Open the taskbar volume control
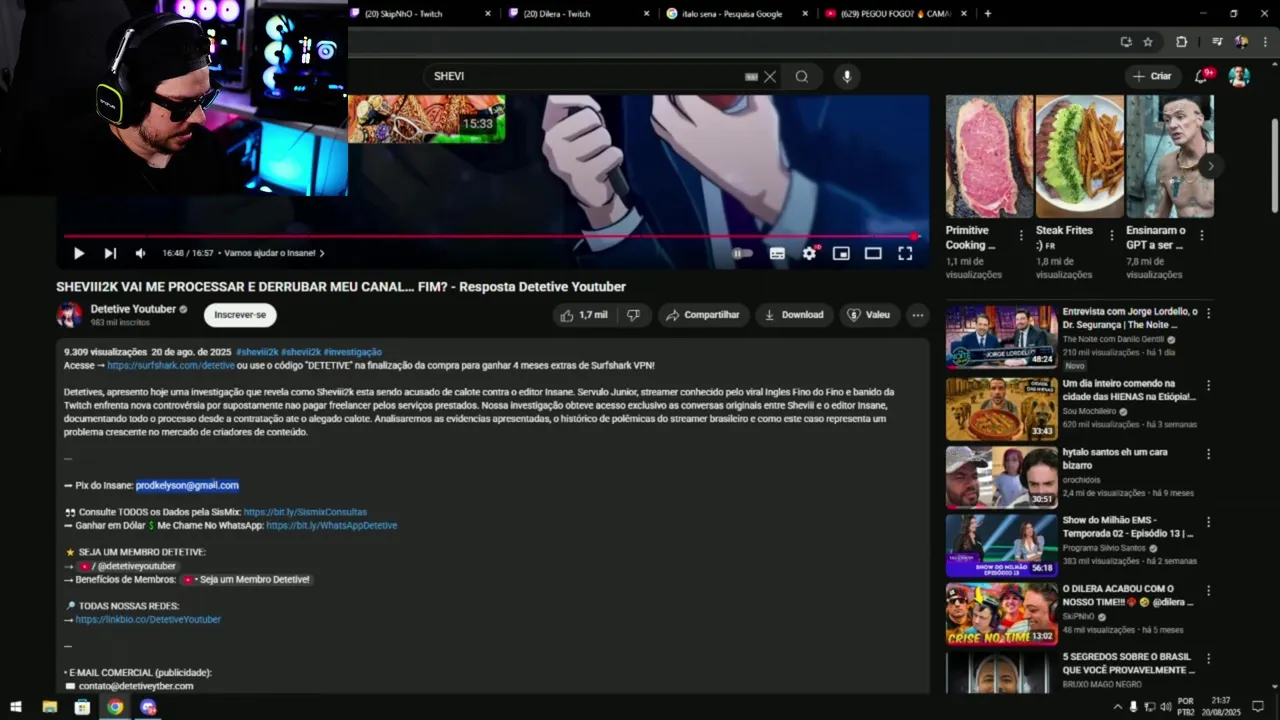 1165,707
